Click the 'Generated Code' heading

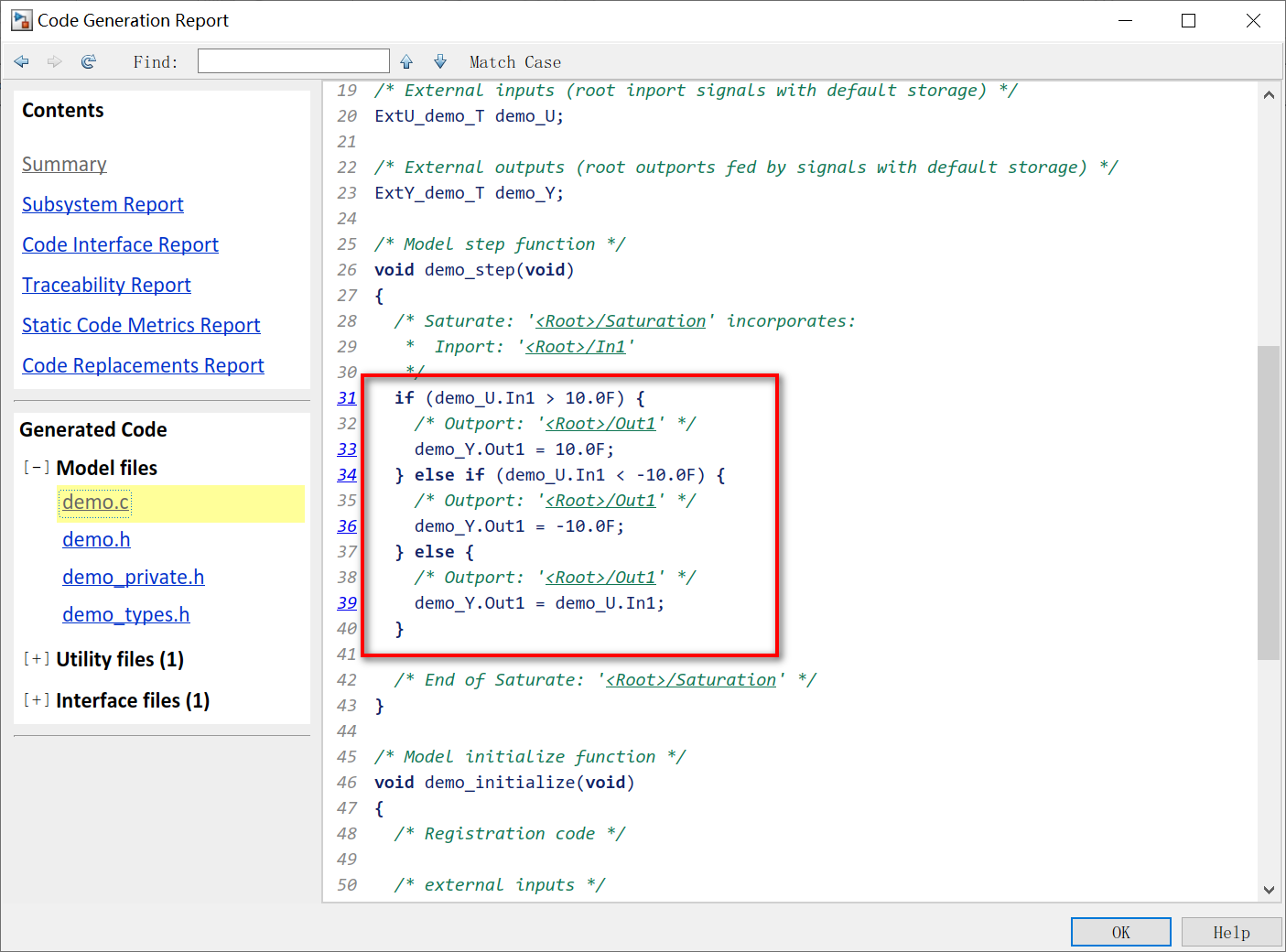[x=93, y=429]
